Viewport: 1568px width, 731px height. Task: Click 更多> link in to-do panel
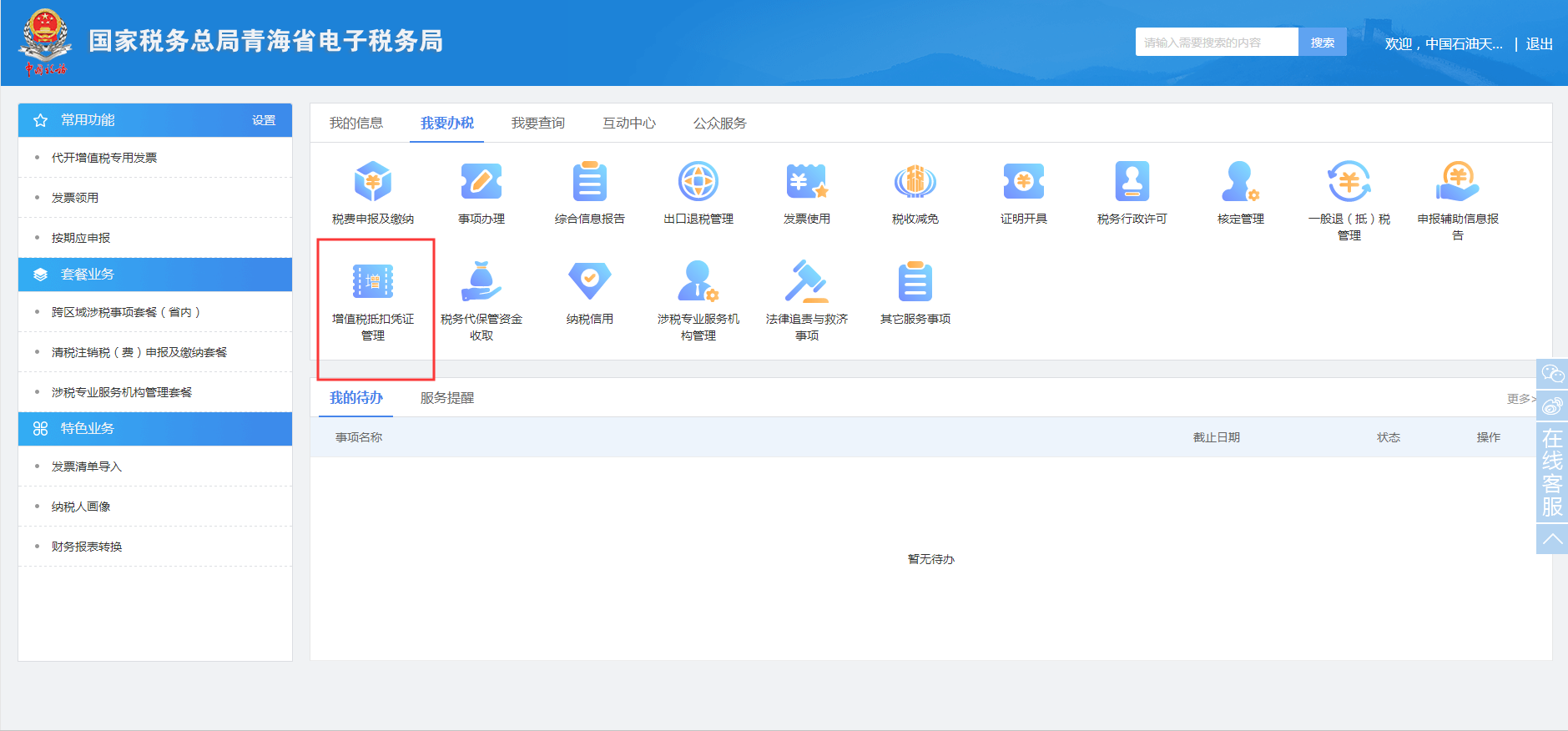point(1522,399)
